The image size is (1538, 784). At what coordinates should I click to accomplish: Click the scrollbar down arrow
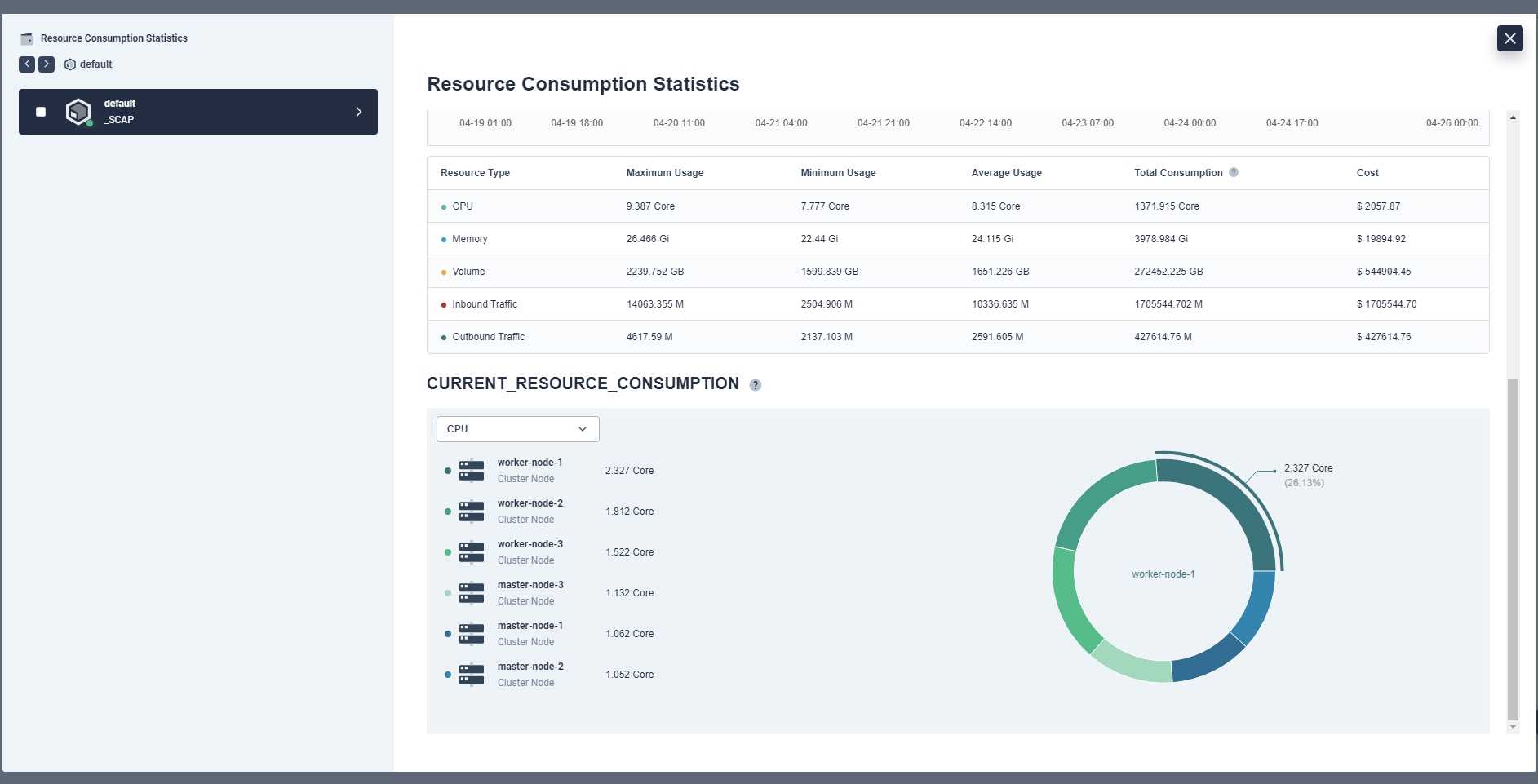(1513, 727)
